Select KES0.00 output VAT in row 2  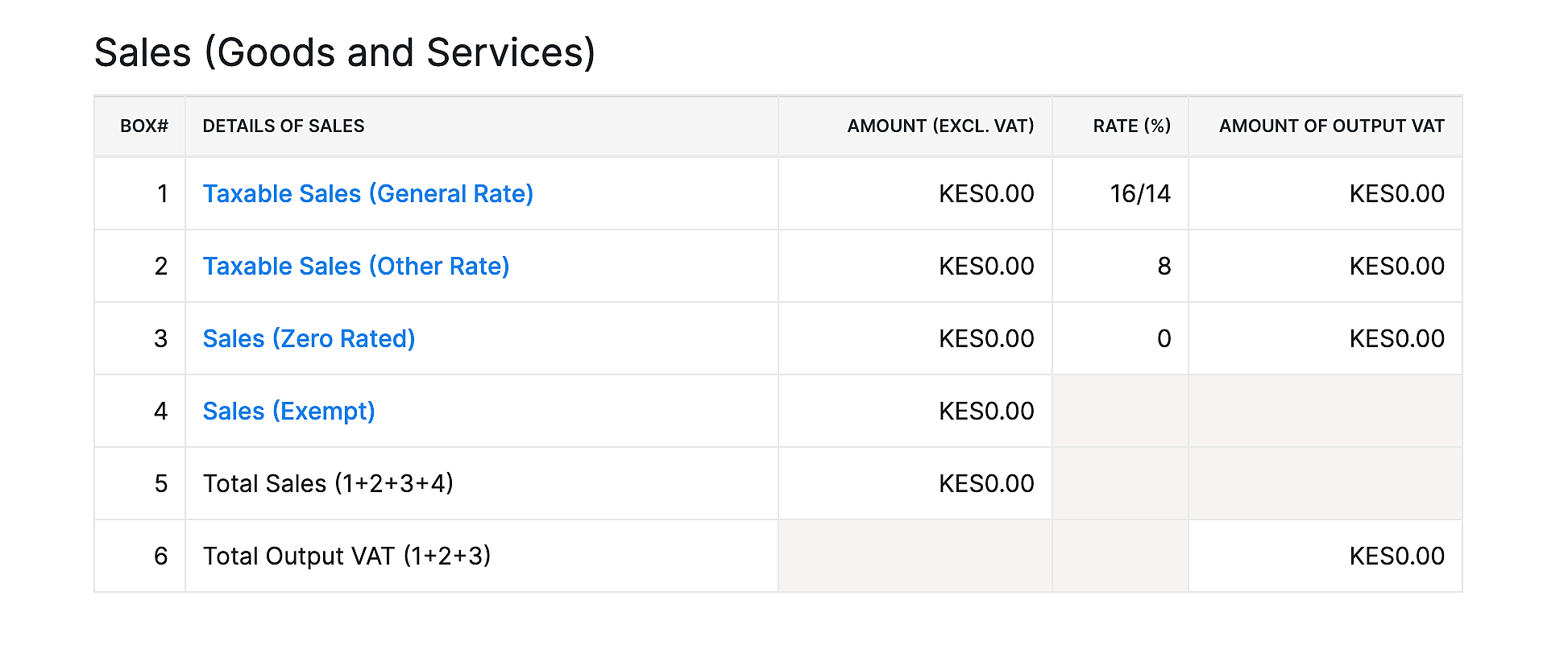click(x=1396, y=266)
